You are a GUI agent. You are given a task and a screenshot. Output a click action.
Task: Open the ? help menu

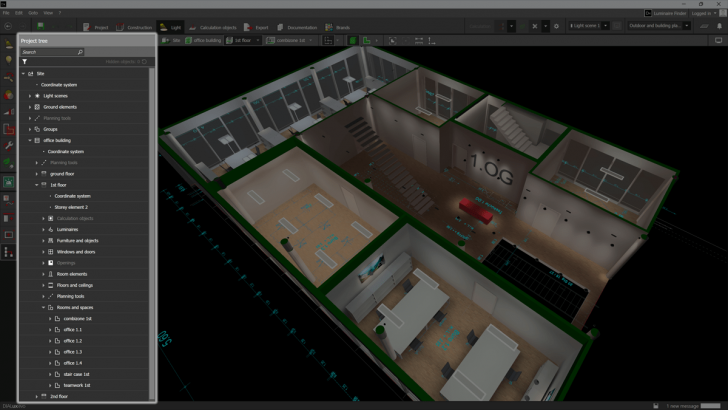[60, 13]
